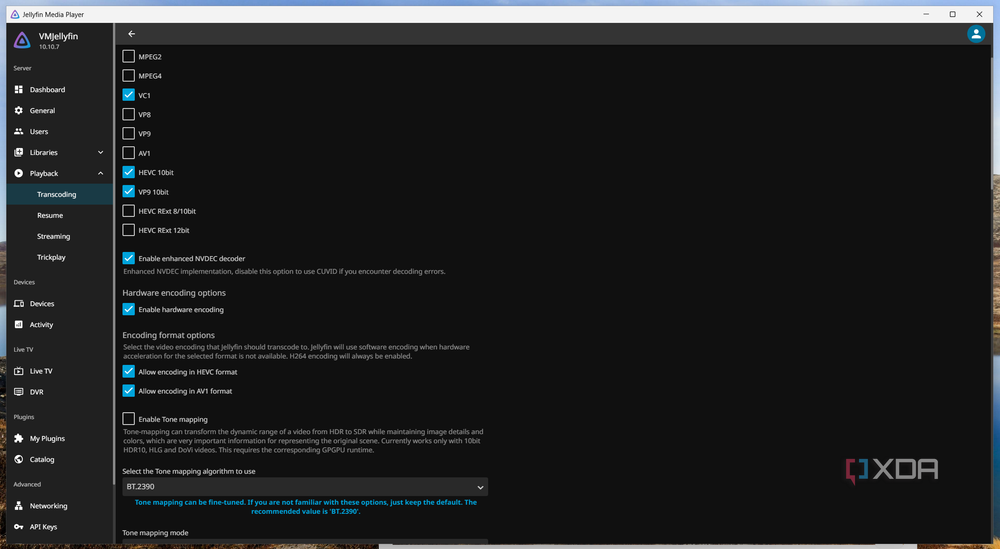Expand the Libraries section chevron

100,152
